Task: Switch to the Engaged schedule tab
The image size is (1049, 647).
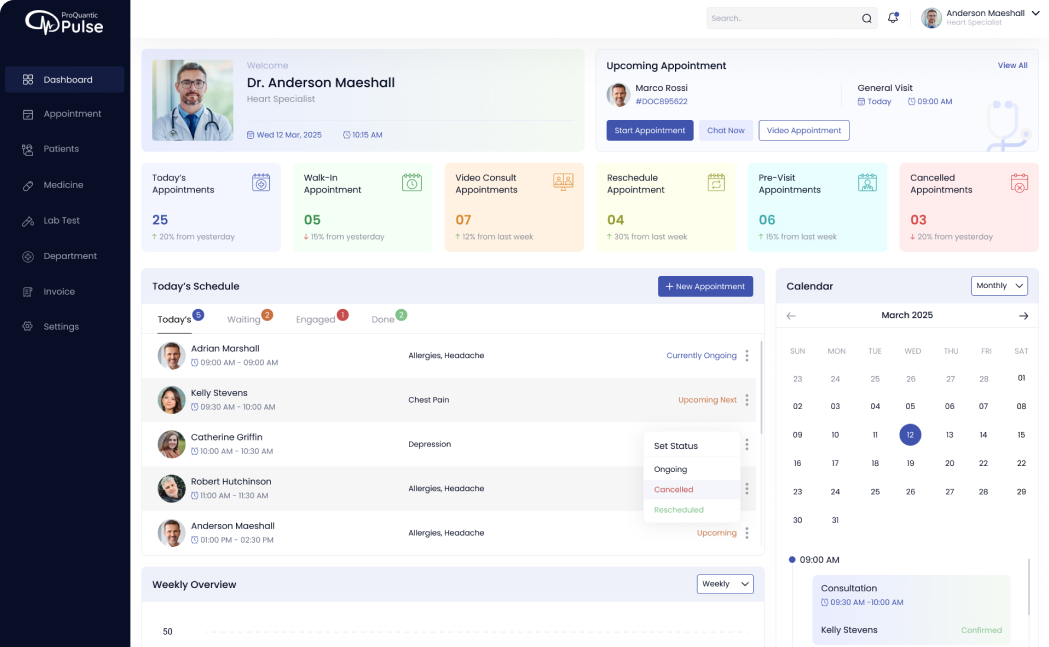Action: tap(316, 320)
